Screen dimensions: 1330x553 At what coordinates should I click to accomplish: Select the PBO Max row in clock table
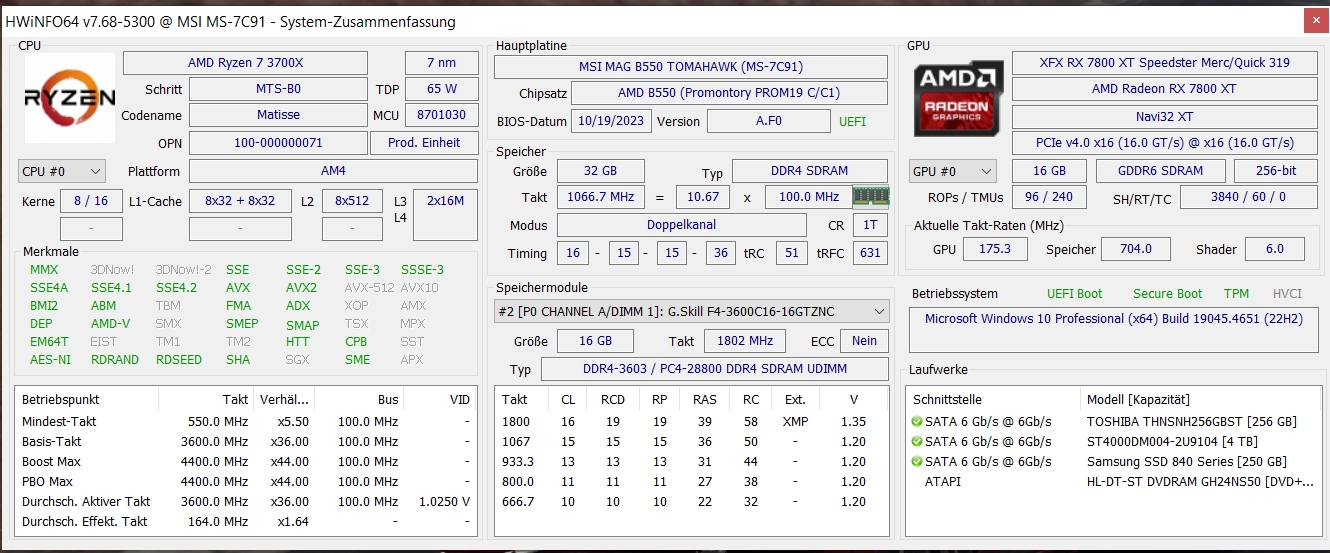[246, 481]
